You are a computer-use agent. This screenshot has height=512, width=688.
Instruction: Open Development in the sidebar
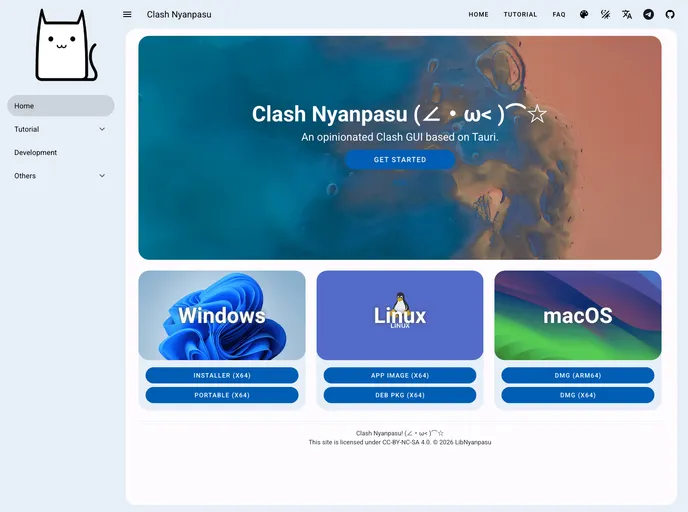coord(61,152)
